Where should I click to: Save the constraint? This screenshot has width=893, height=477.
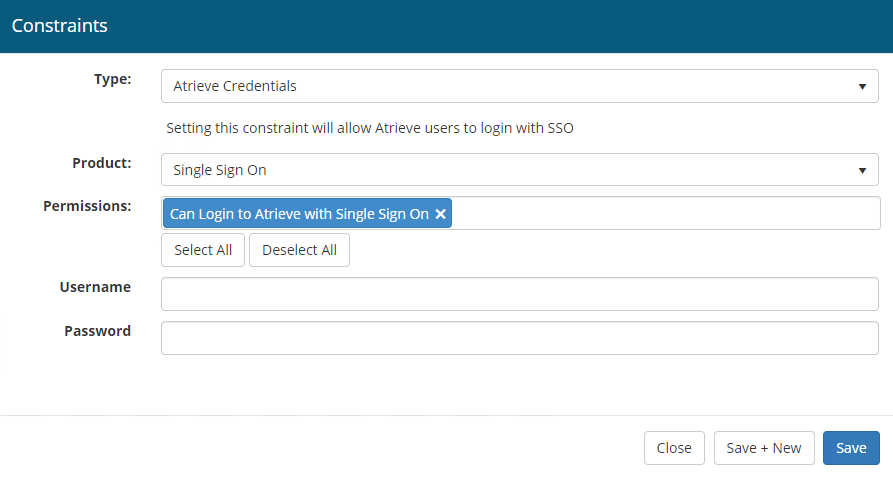[x=851, y=448]
